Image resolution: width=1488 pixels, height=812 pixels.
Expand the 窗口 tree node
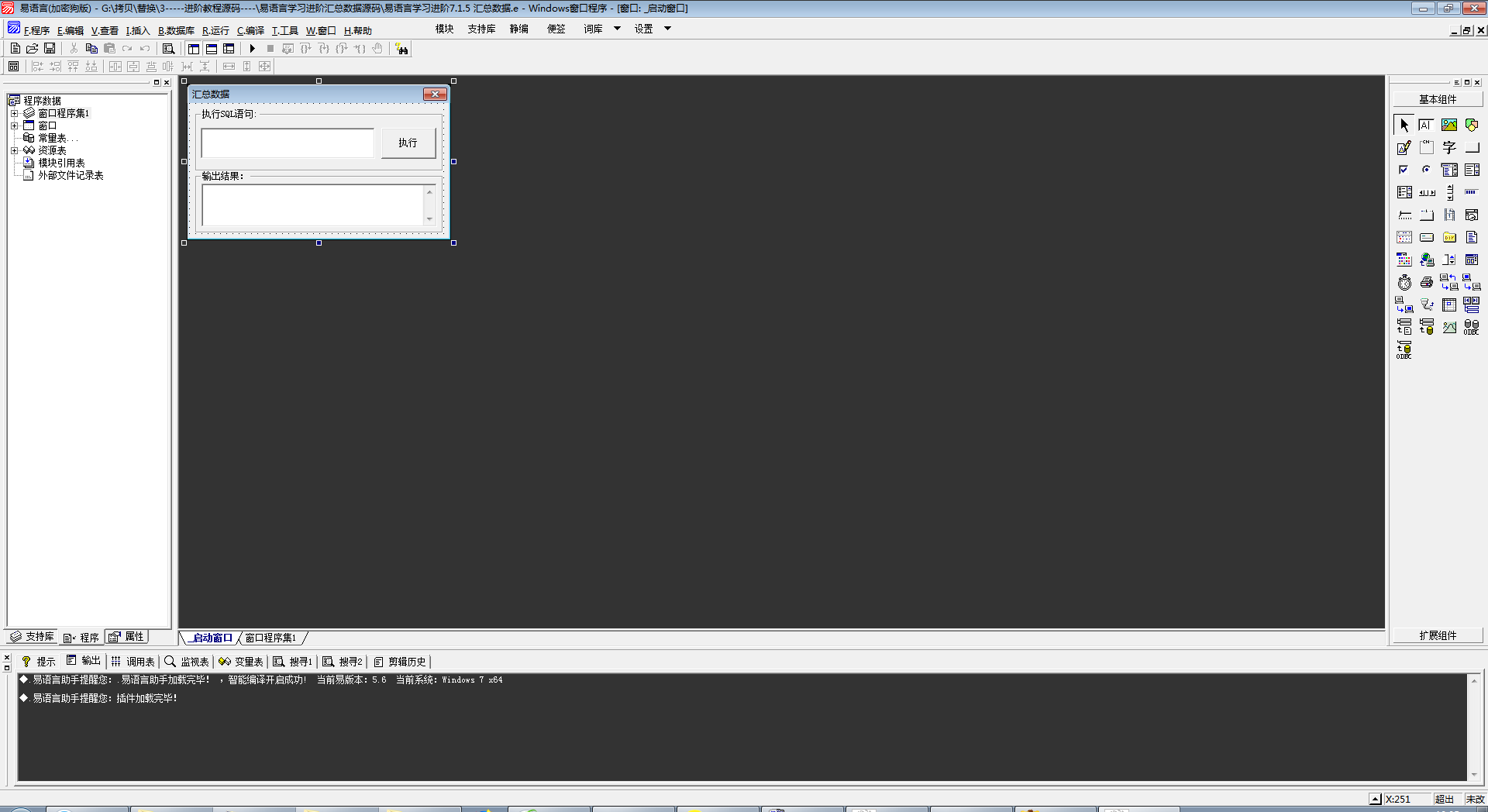click(14, 126)
